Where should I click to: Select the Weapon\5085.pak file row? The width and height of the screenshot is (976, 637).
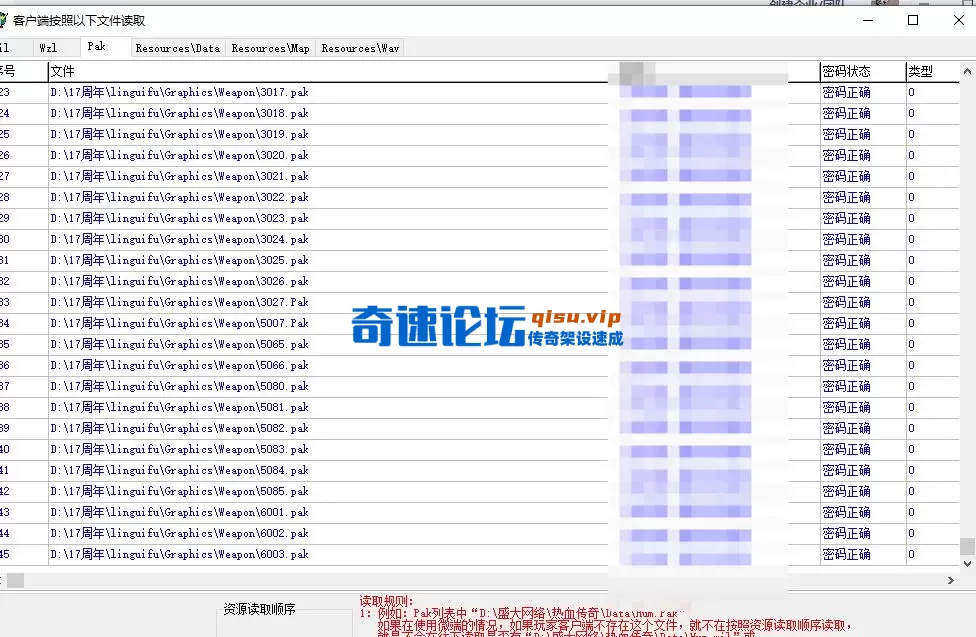479,492
